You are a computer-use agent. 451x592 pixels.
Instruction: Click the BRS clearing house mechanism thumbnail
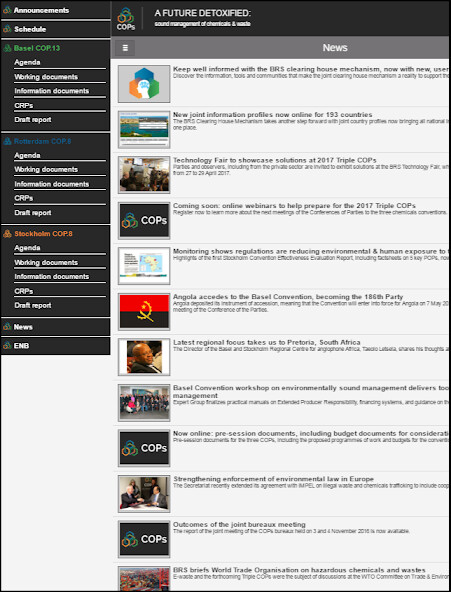tap(144, 84)
